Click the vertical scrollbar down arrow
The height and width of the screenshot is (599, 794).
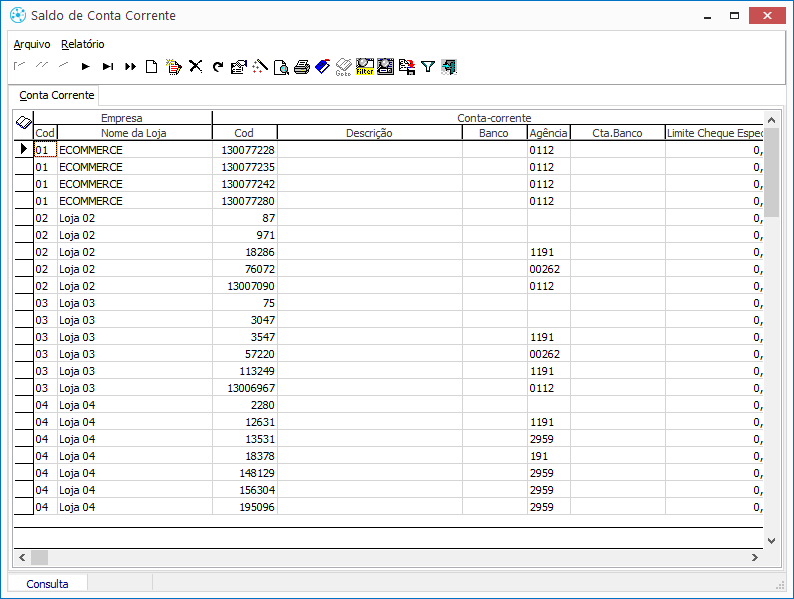coord(771,540)
